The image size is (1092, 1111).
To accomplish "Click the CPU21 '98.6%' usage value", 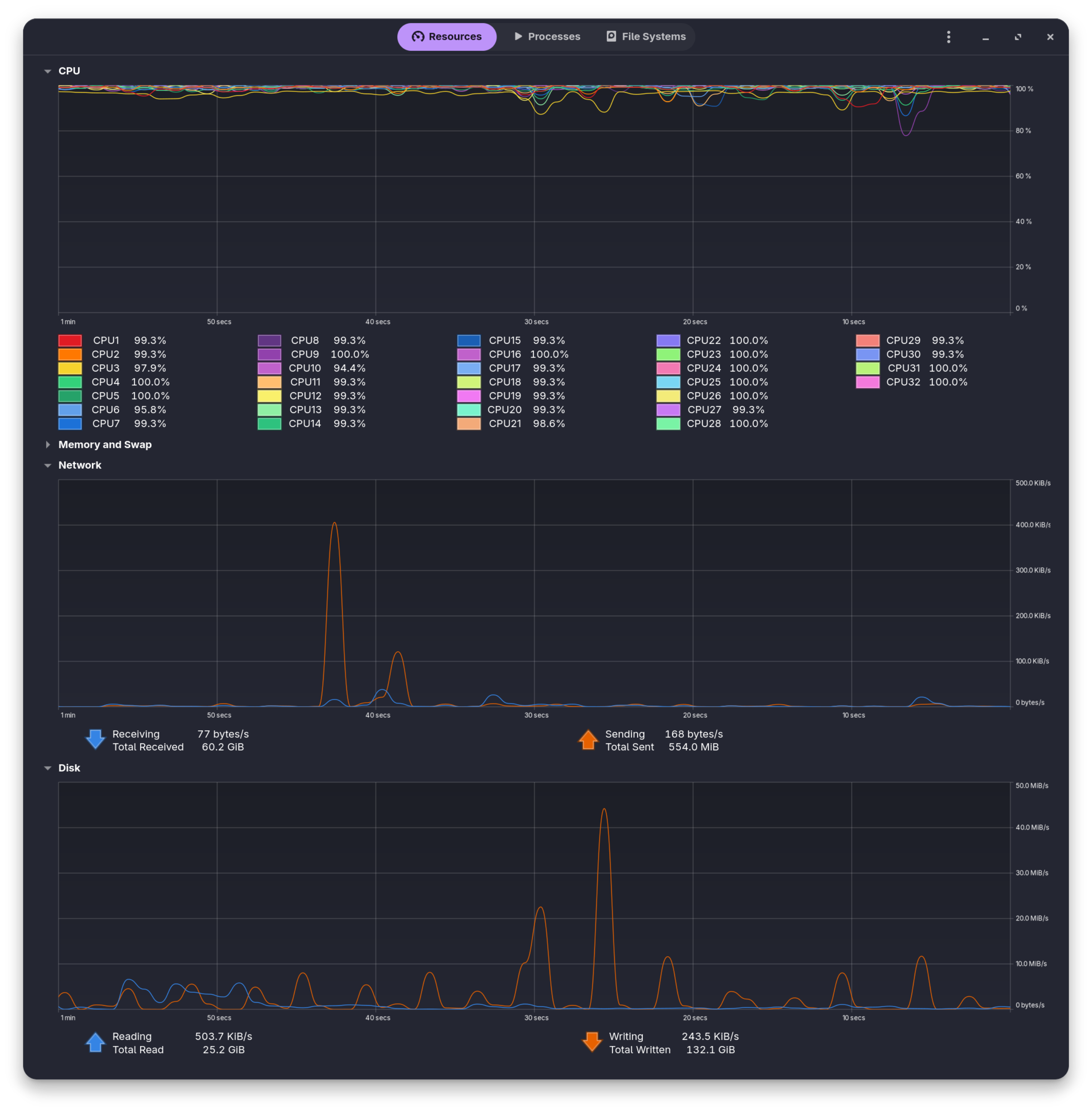I will [549, 423].
